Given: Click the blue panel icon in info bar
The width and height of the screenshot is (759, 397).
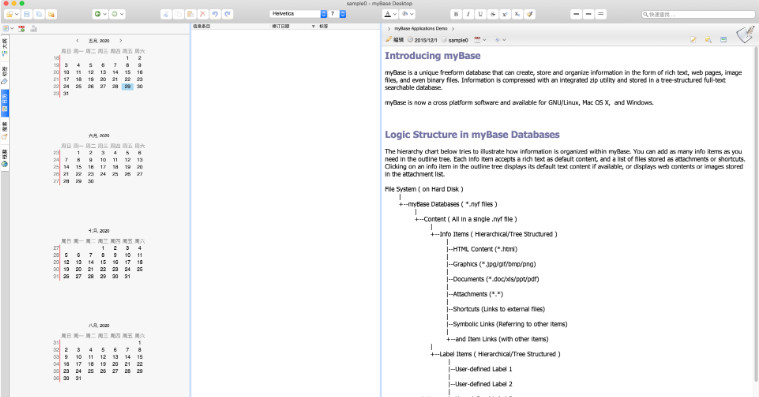Looking at the screenshot, I should [x=724, y=40].
